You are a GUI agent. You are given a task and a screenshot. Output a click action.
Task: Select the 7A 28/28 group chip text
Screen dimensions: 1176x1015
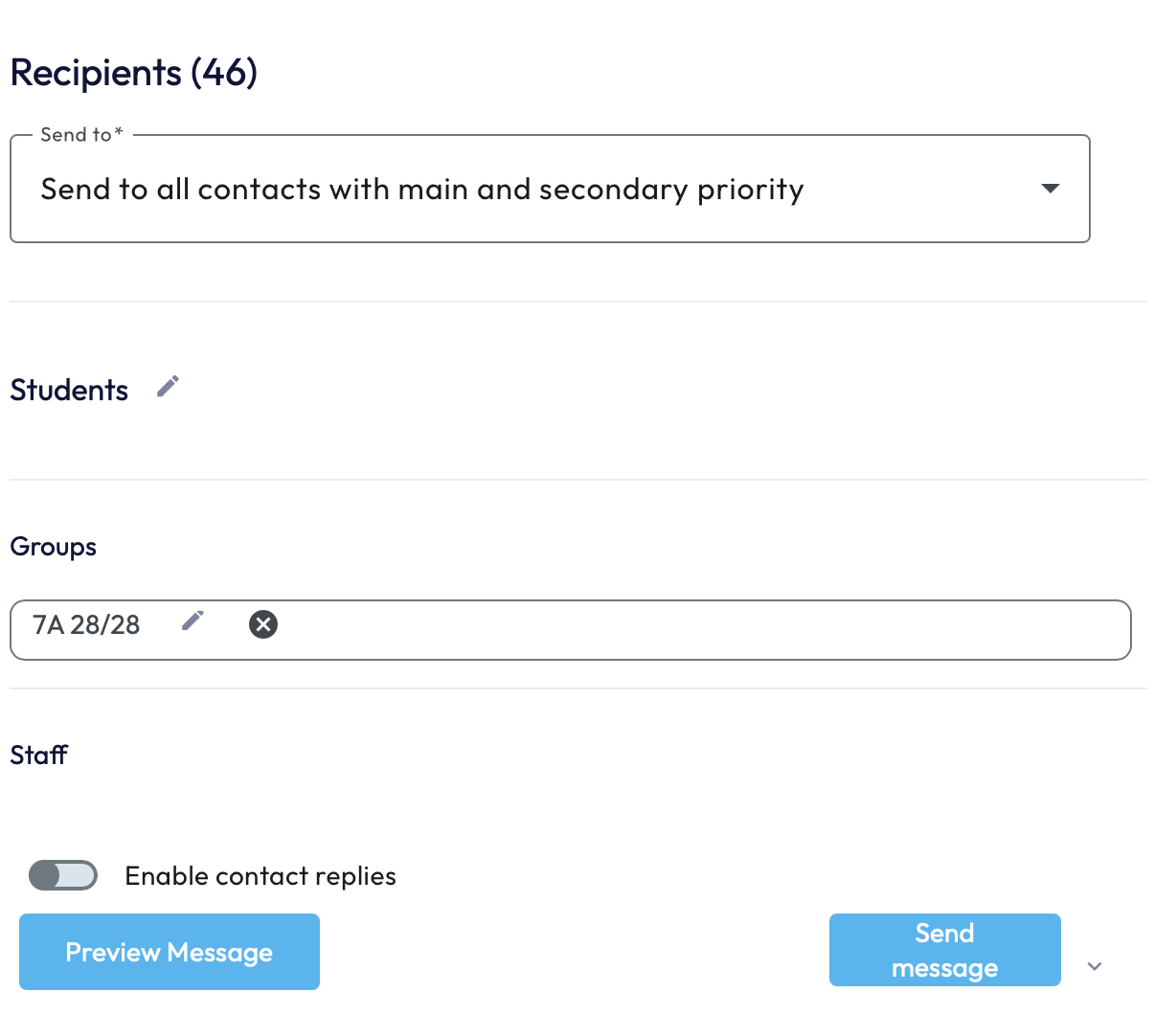[x=86, y=625]
